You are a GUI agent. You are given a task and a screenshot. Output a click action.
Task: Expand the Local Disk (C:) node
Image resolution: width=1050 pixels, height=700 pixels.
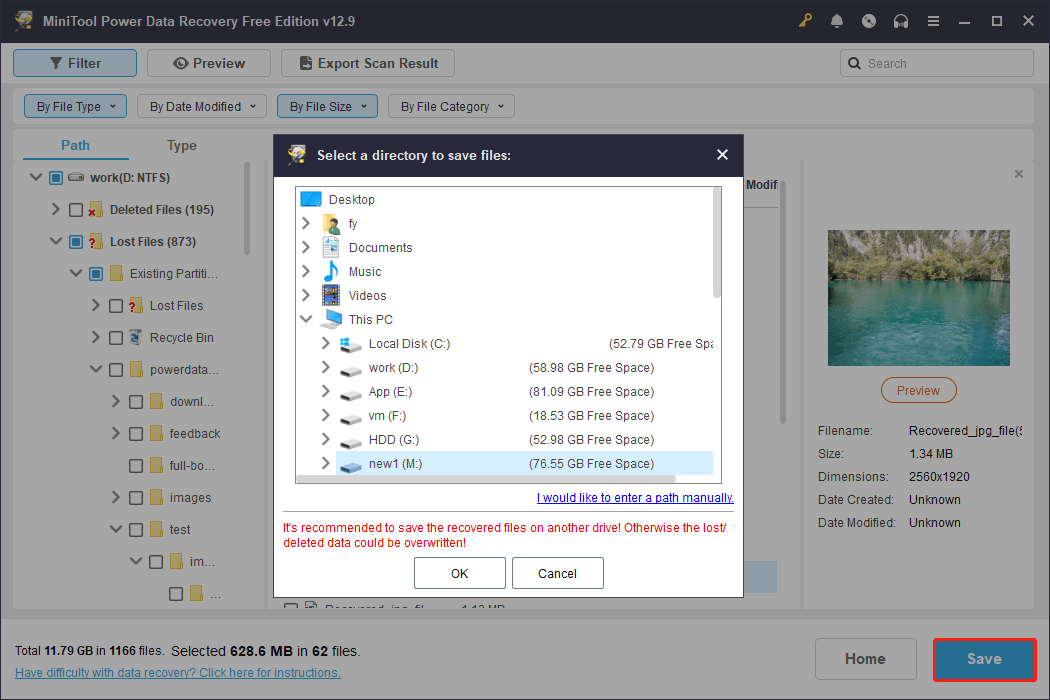(325, 343)
